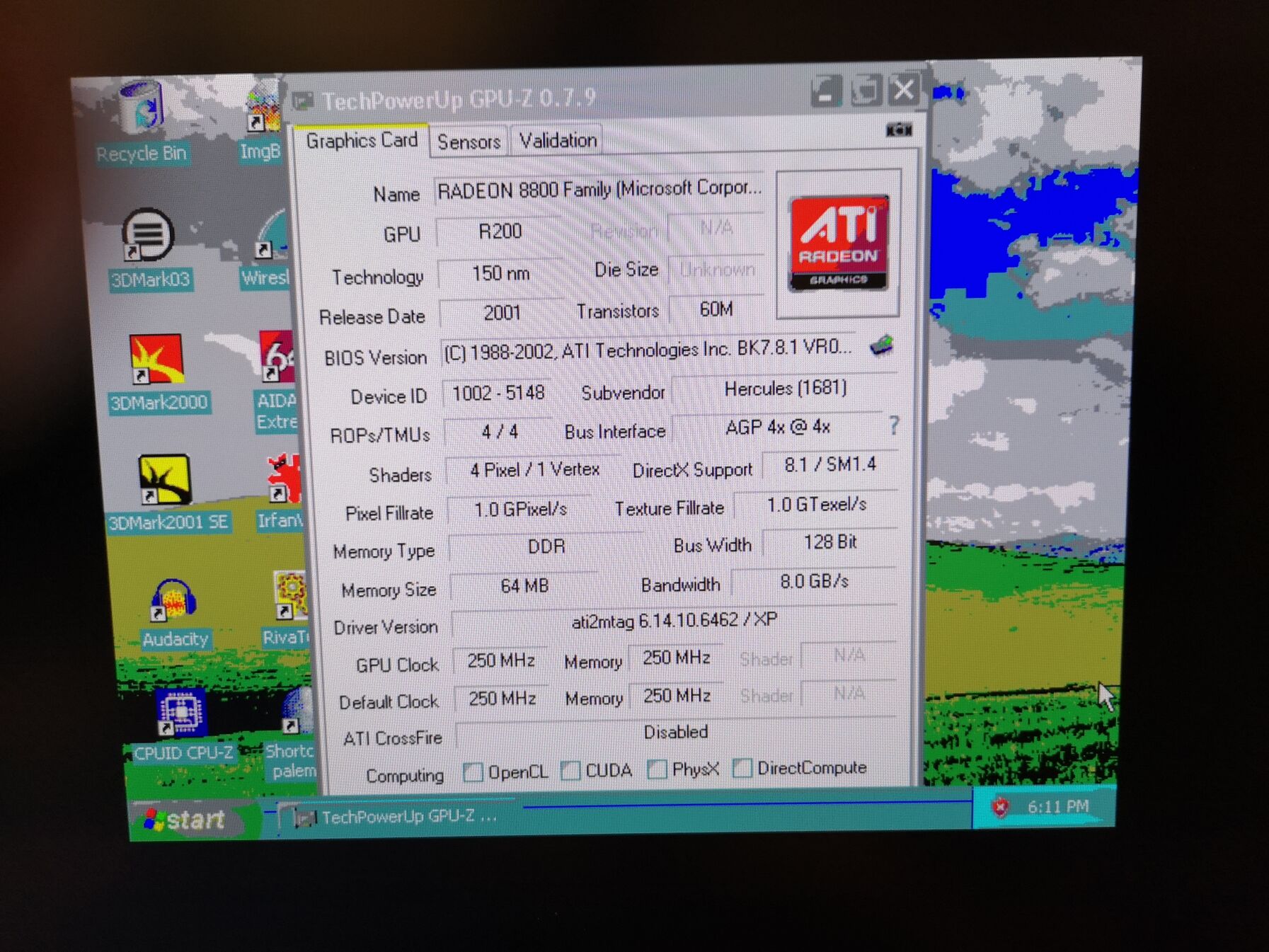Click the Bus Width field 128 Bit
1269x952 pixels.
click(x=829, y=542)
